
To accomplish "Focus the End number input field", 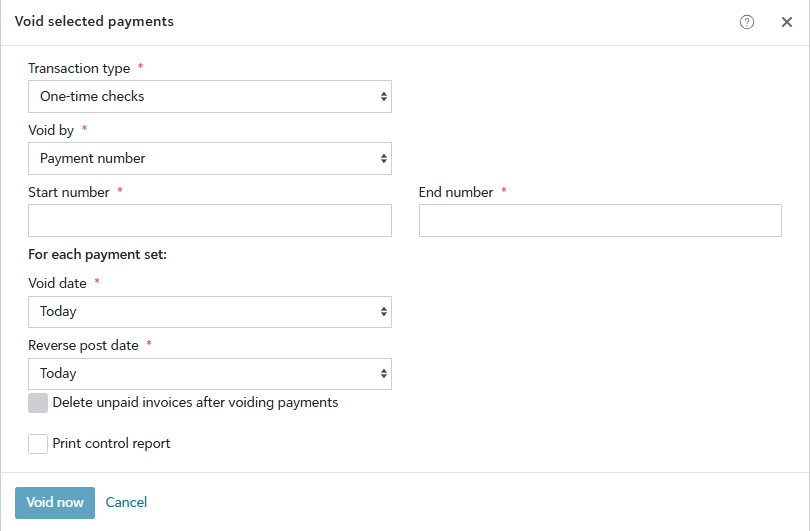I will 600,221.
